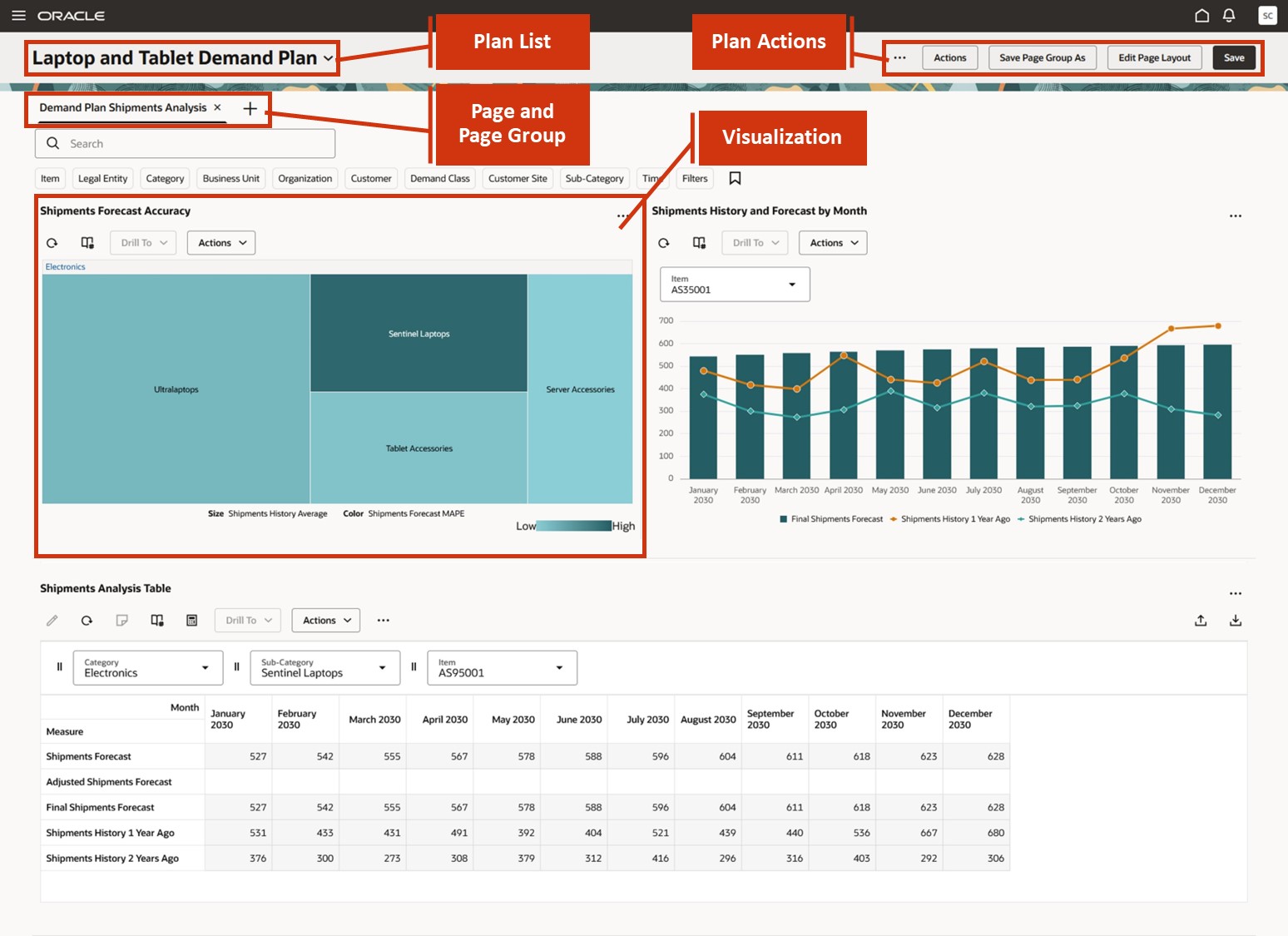Image resolution: width=1288 pixels, height=936 pixels.
Task: Click the grip handle beside the Category selector
Action: (59, 667)
